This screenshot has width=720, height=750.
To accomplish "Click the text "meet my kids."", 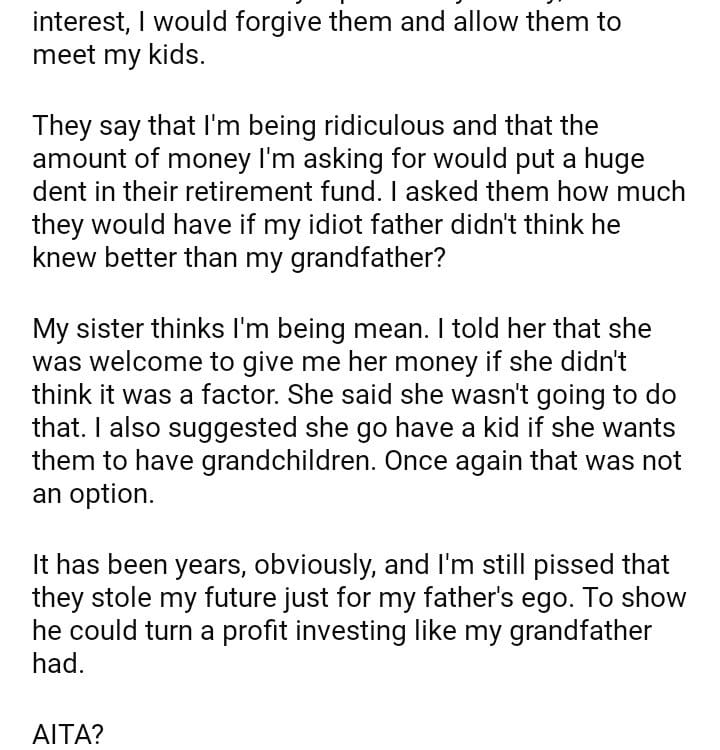I will click(118, 55).
